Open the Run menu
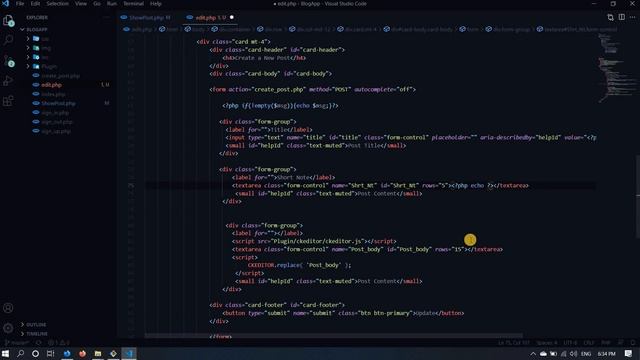 111,4
